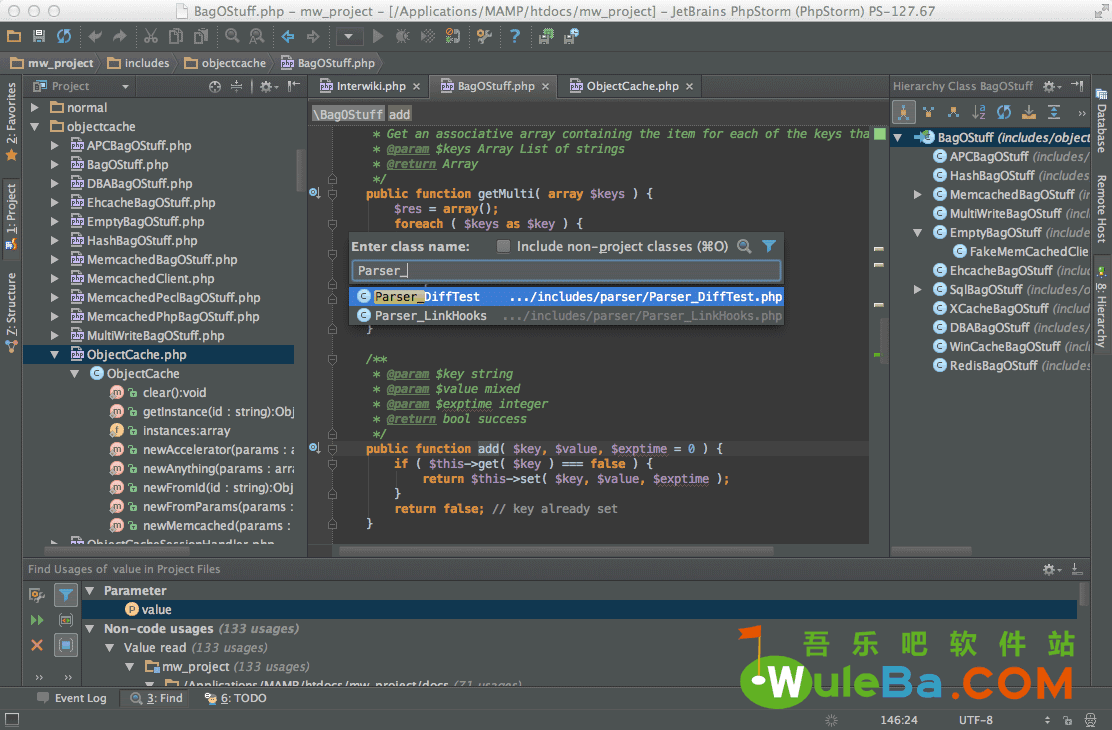Click the Paste toolbar icon
This screenshot has height=730, width=1112.
click(x=201, y=36)
